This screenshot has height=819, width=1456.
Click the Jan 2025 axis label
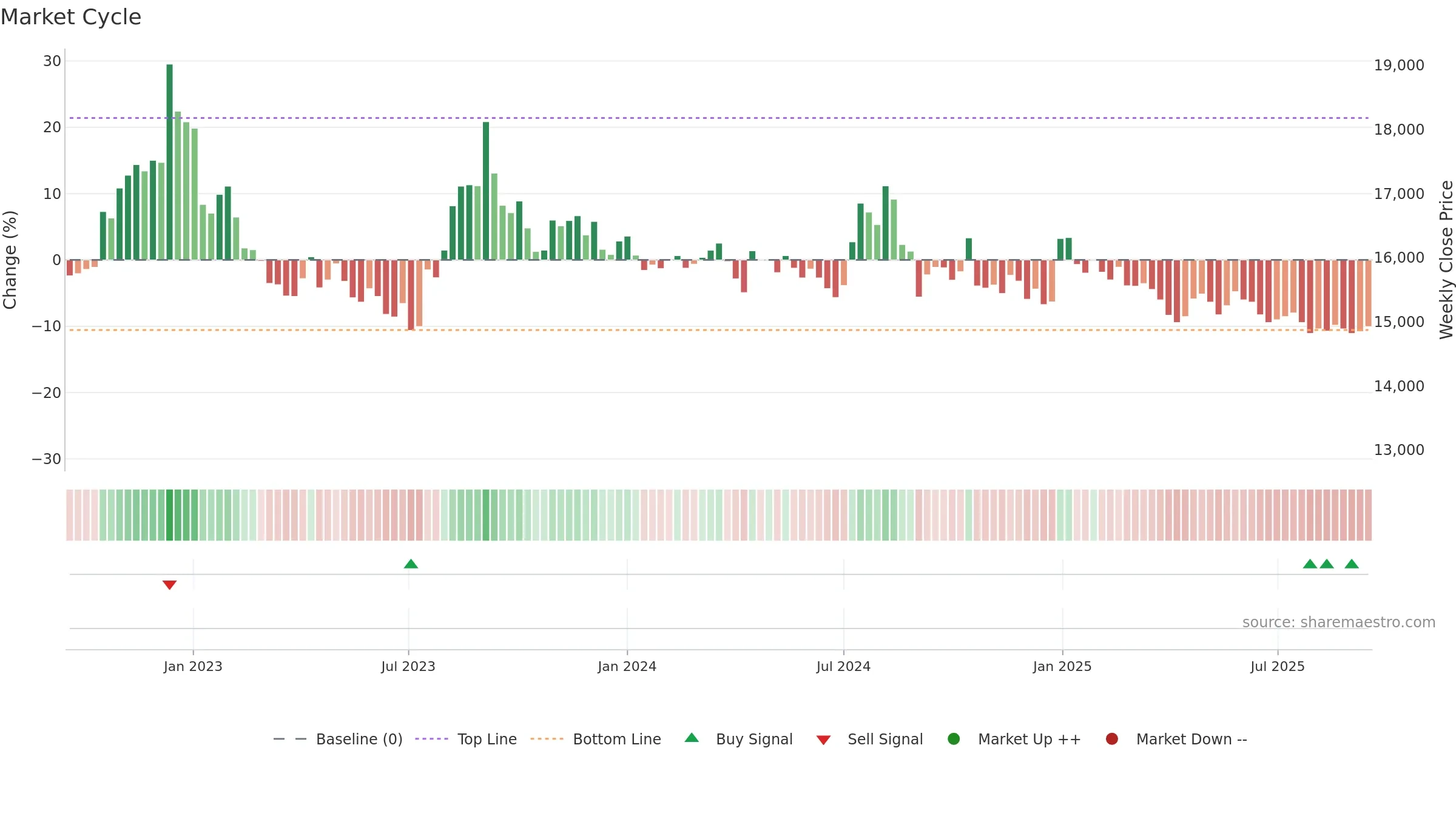point(1062,666)
